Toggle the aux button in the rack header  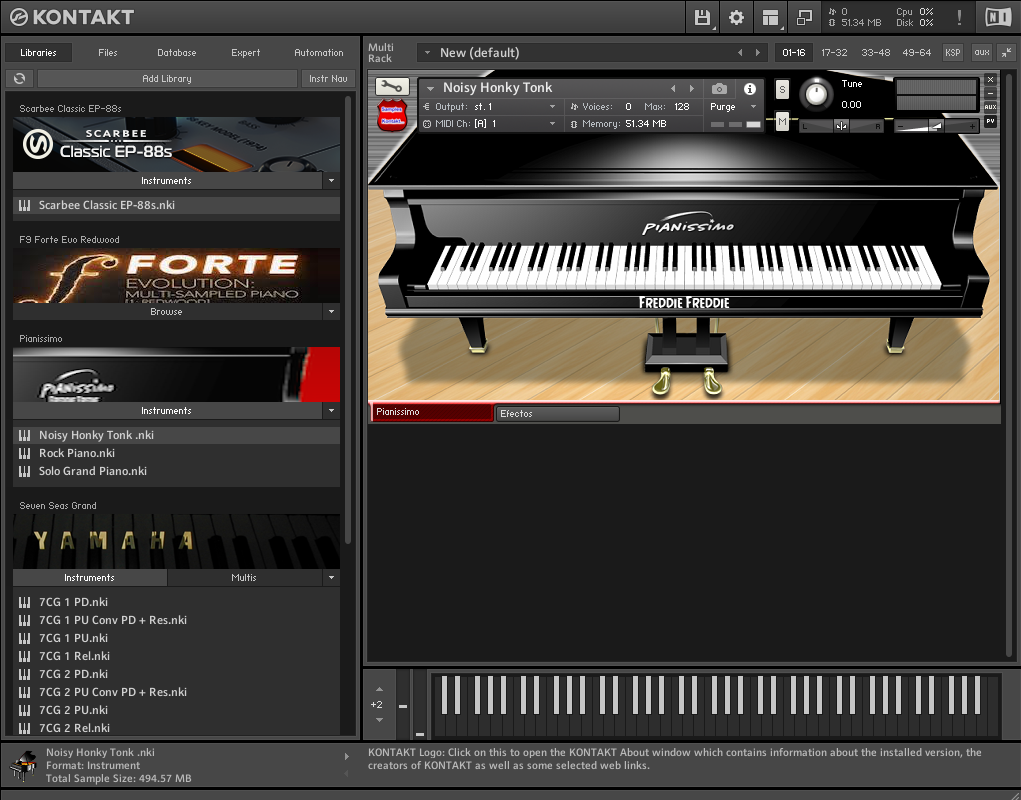[x=982, y=53]
